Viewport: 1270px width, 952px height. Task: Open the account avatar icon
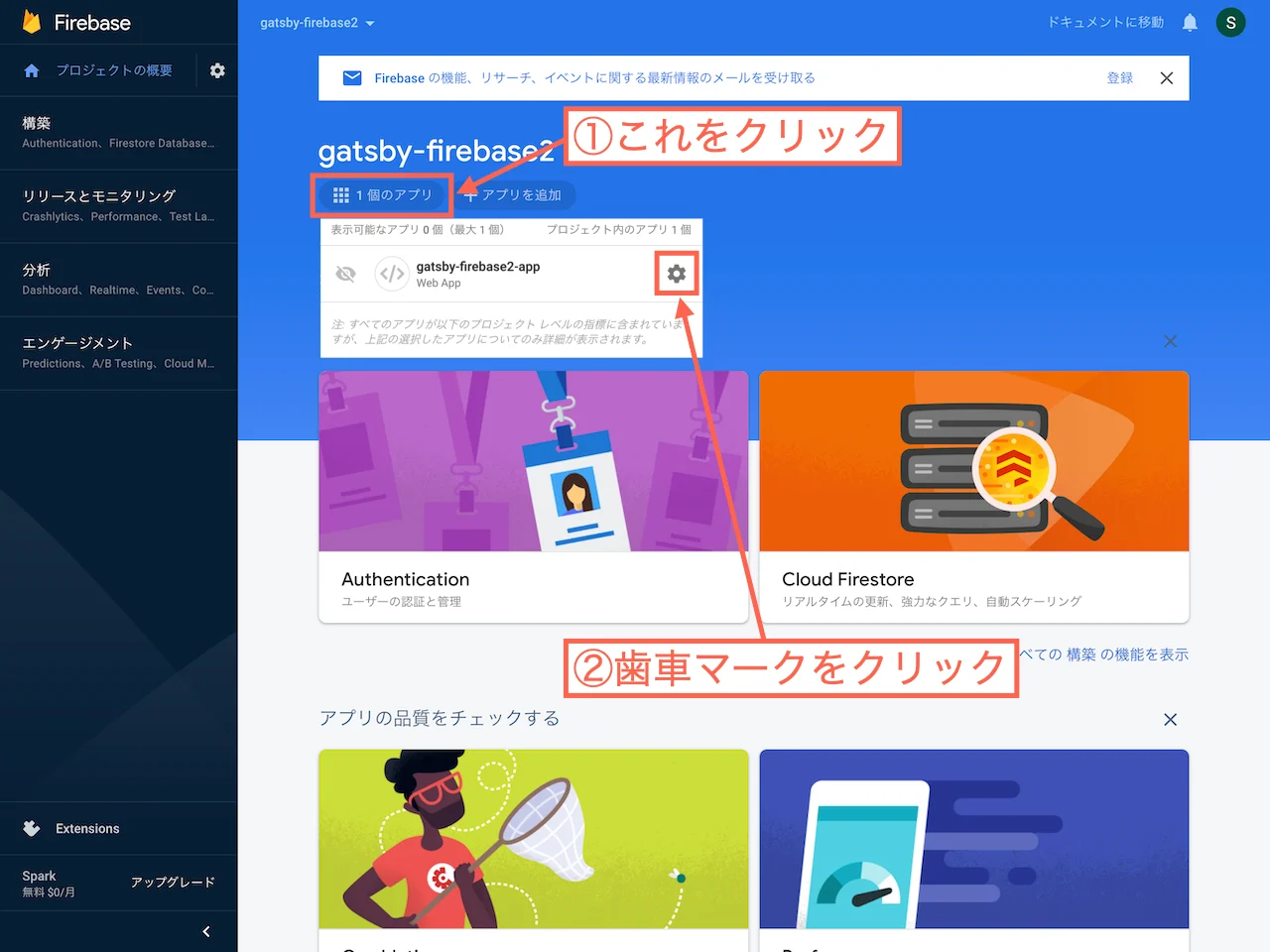(x=1230, y=22)
